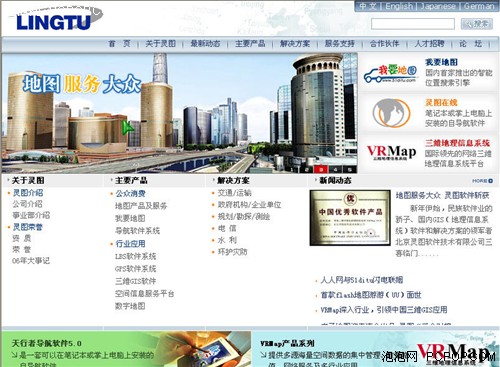
Task: Open 灵图介绍 link
Action: [x=28, y=193]
